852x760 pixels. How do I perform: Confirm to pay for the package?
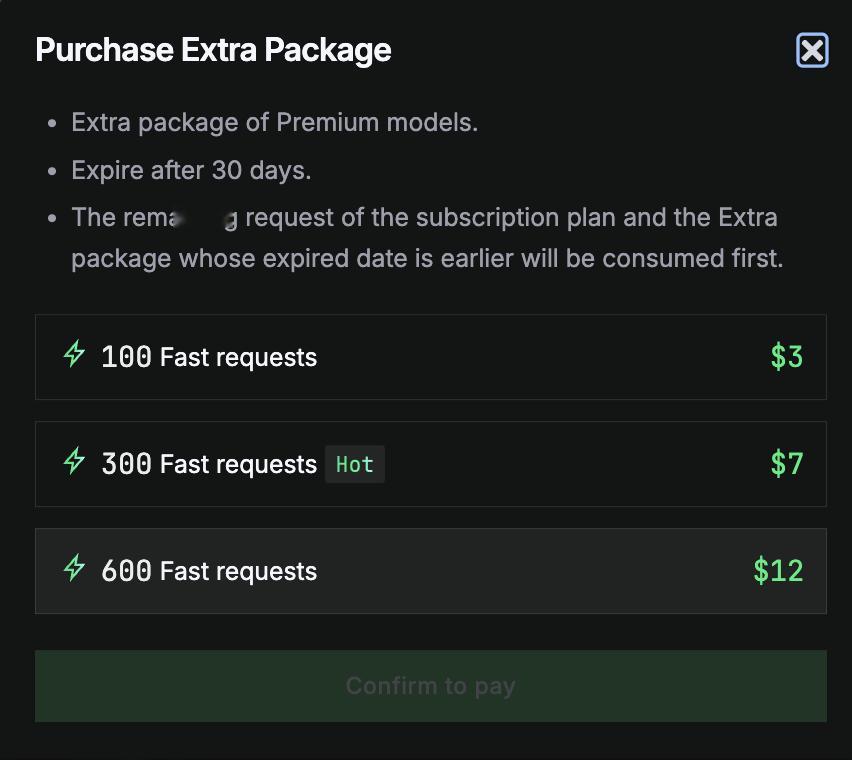(431, 686)
